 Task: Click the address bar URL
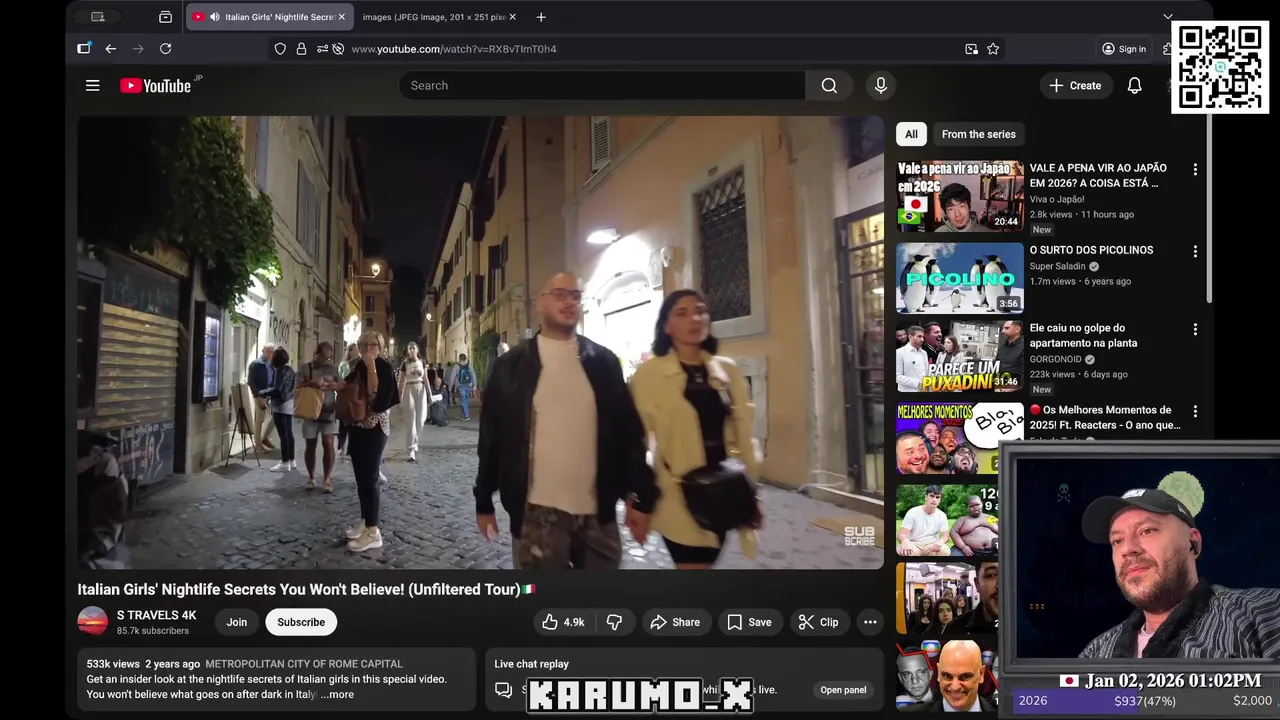pos(454,49)
